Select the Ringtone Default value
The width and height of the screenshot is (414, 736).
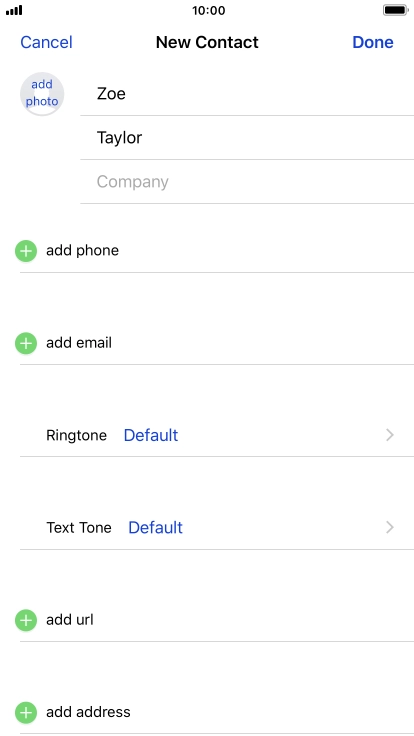(151, 435)
